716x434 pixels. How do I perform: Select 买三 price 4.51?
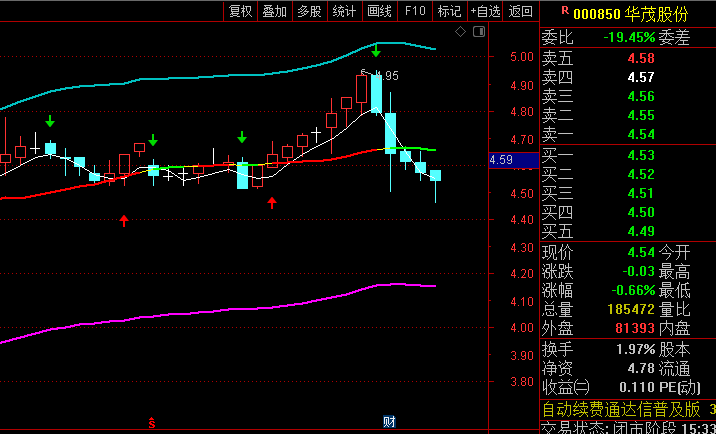[x=641, y=193]
